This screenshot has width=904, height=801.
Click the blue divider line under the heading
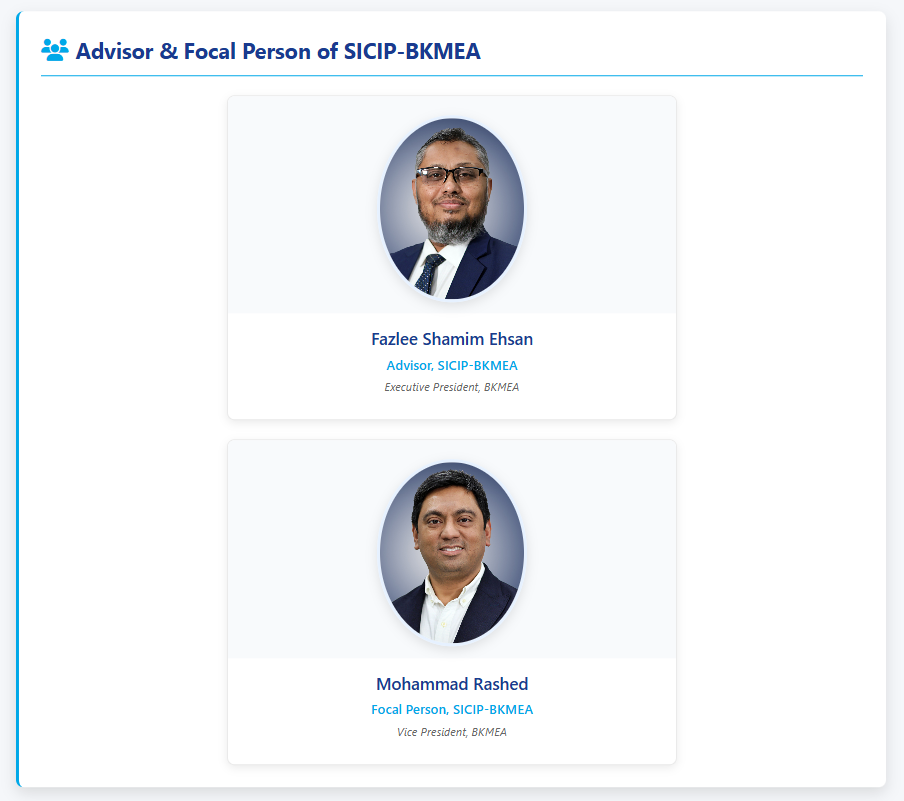point(452,75)
